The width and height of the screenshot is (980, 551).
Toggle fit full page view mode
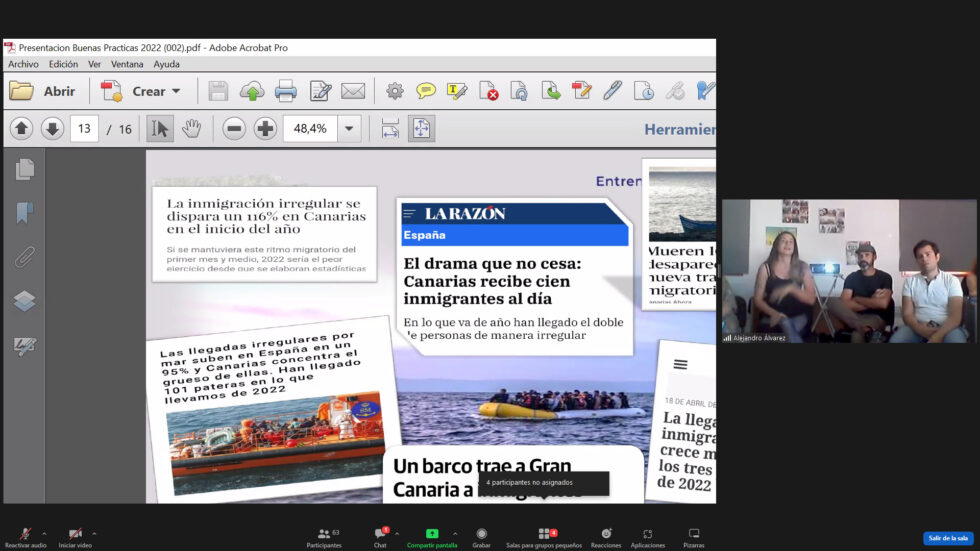click(x=421, y=128)
